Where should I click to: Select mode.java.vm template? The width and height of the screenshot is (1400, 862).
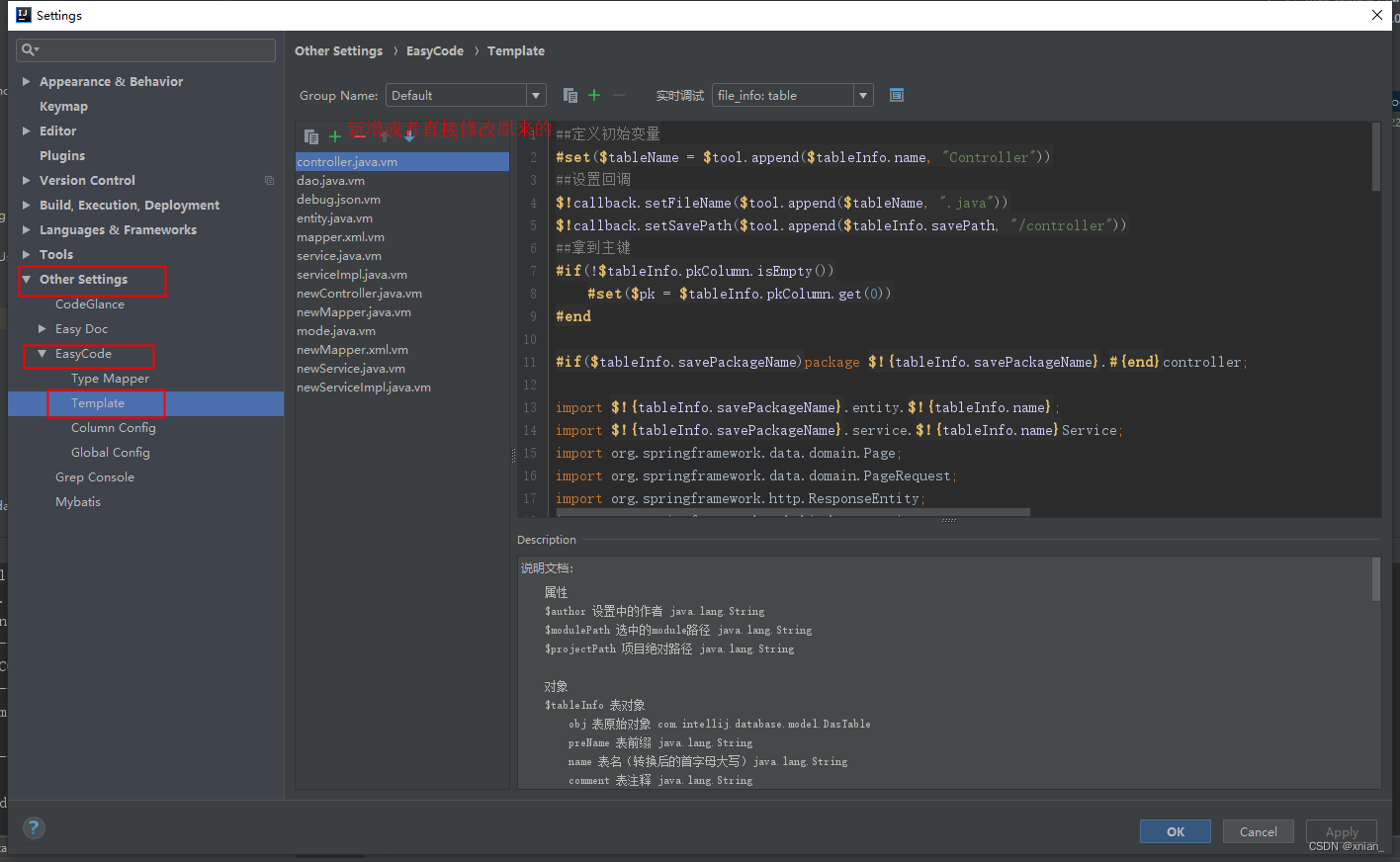pos(402,330)
